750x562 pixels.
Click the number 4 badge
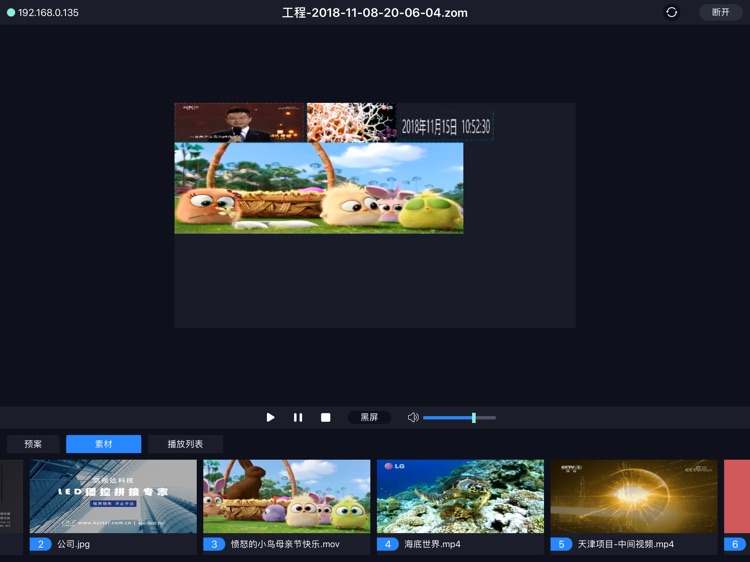388,544
